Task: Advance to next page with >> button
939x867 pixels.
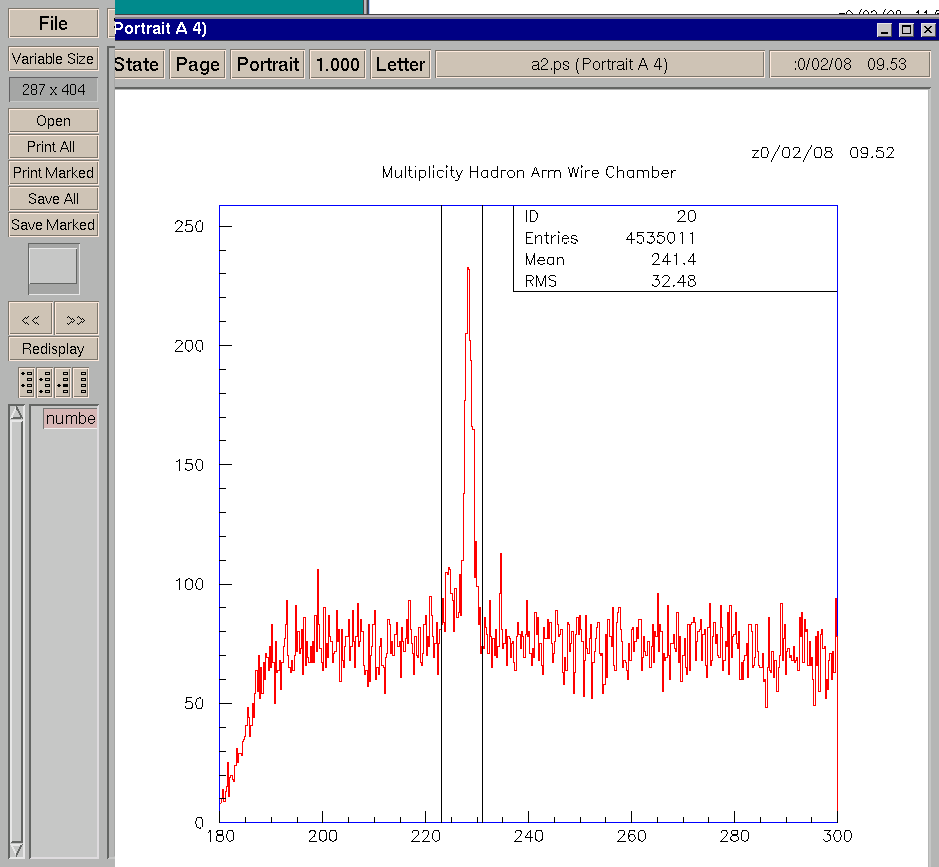Action: (76, 319)
